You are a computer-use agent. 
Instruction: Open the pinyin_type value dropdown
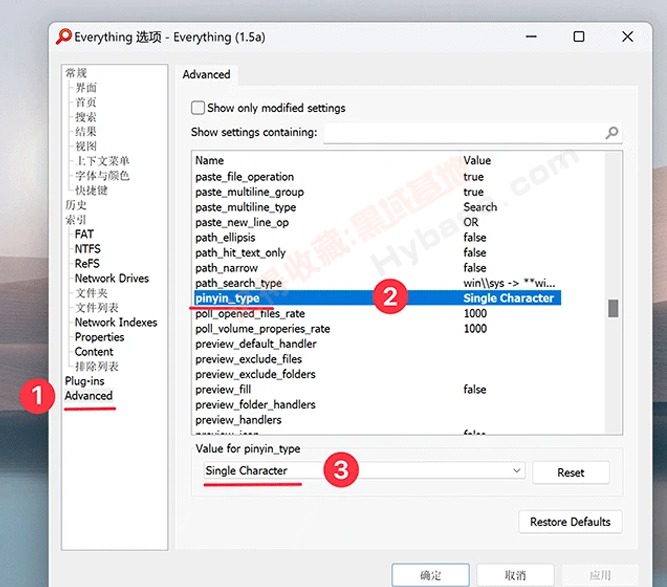(364, 471)
